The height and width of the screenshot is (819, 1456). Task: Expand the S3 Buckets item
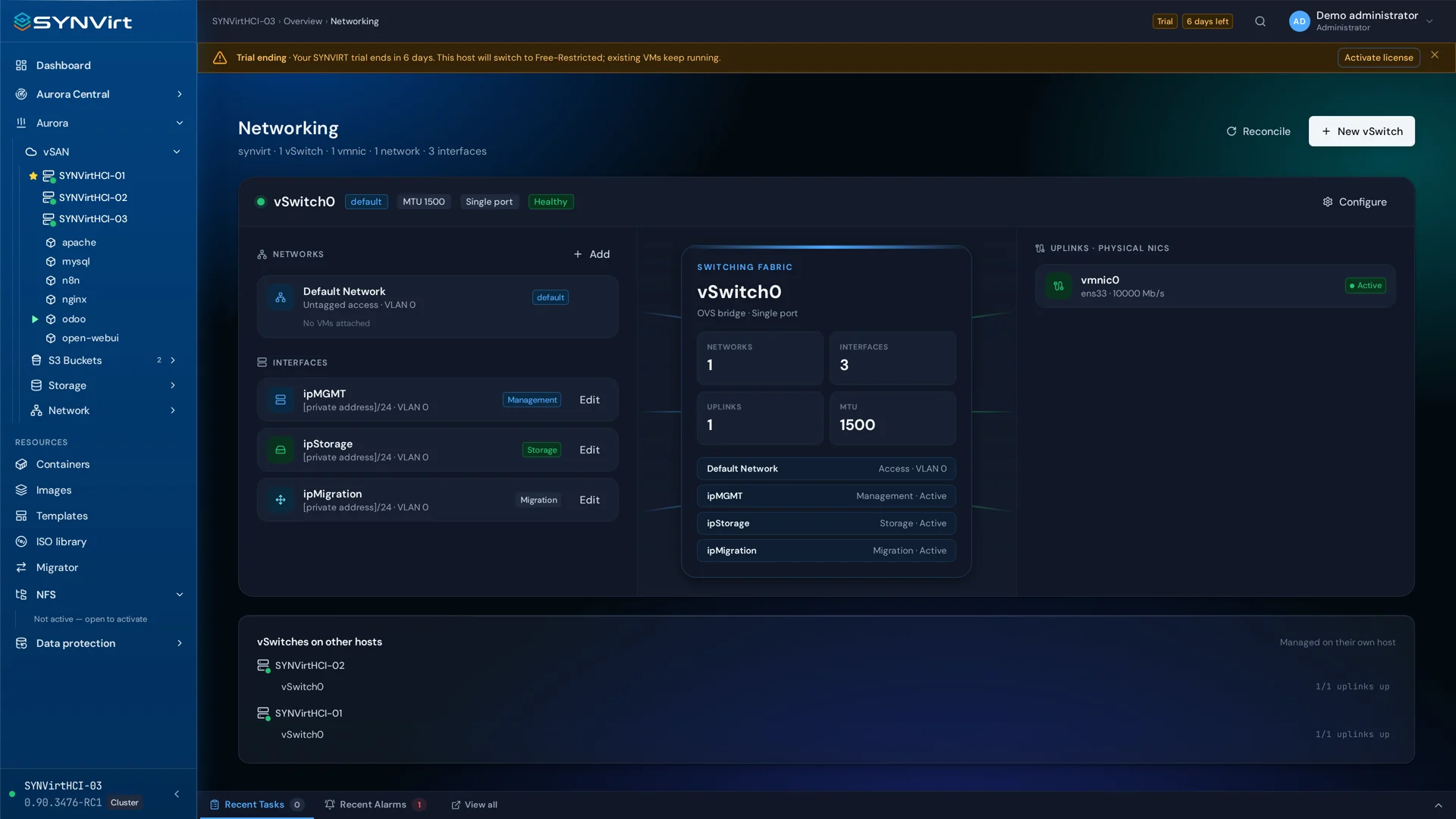click(173, 360)
